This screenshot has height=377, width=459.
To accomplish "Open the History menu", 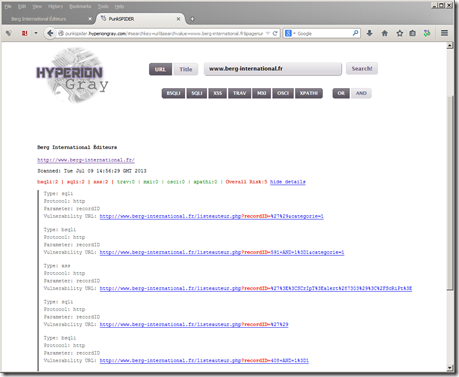I will 55,6.
